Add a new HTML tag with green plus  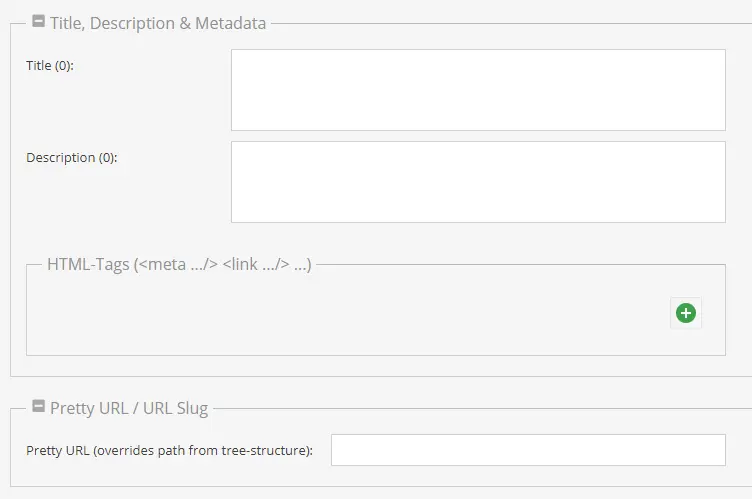click(x=686, y=313)
